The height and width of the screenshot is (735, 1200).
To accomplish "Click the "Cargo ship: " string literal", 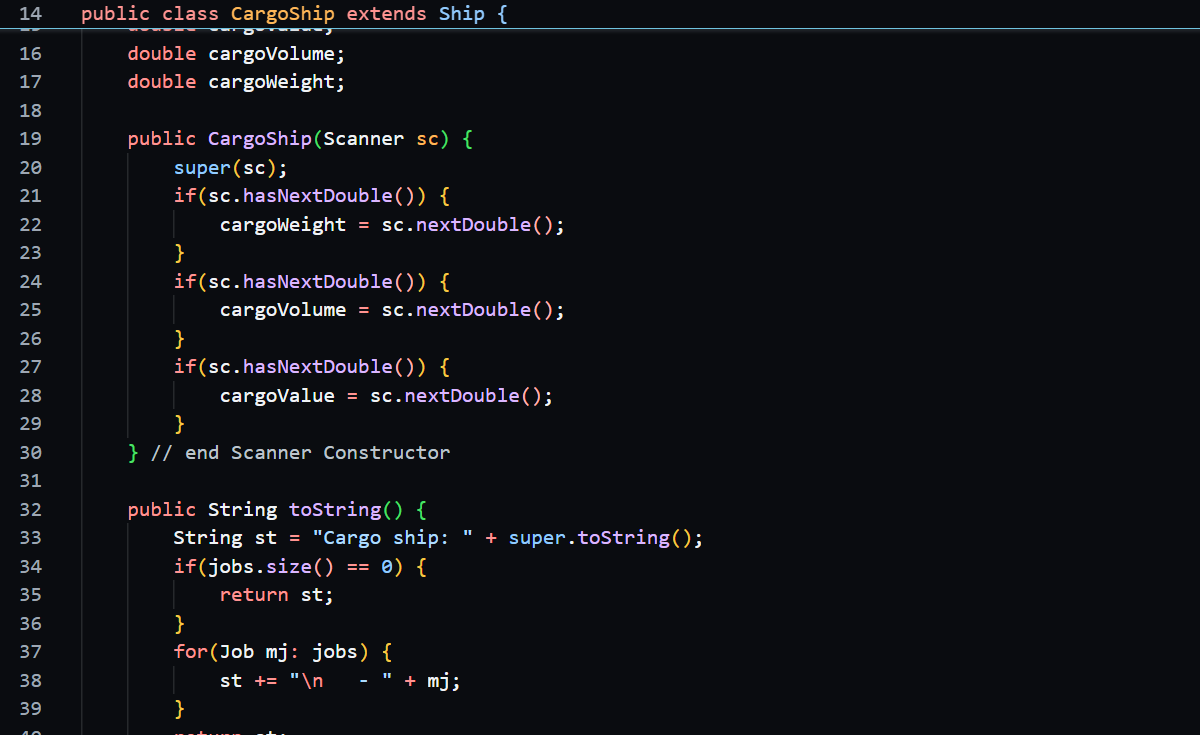I will [x=392, y=538].
